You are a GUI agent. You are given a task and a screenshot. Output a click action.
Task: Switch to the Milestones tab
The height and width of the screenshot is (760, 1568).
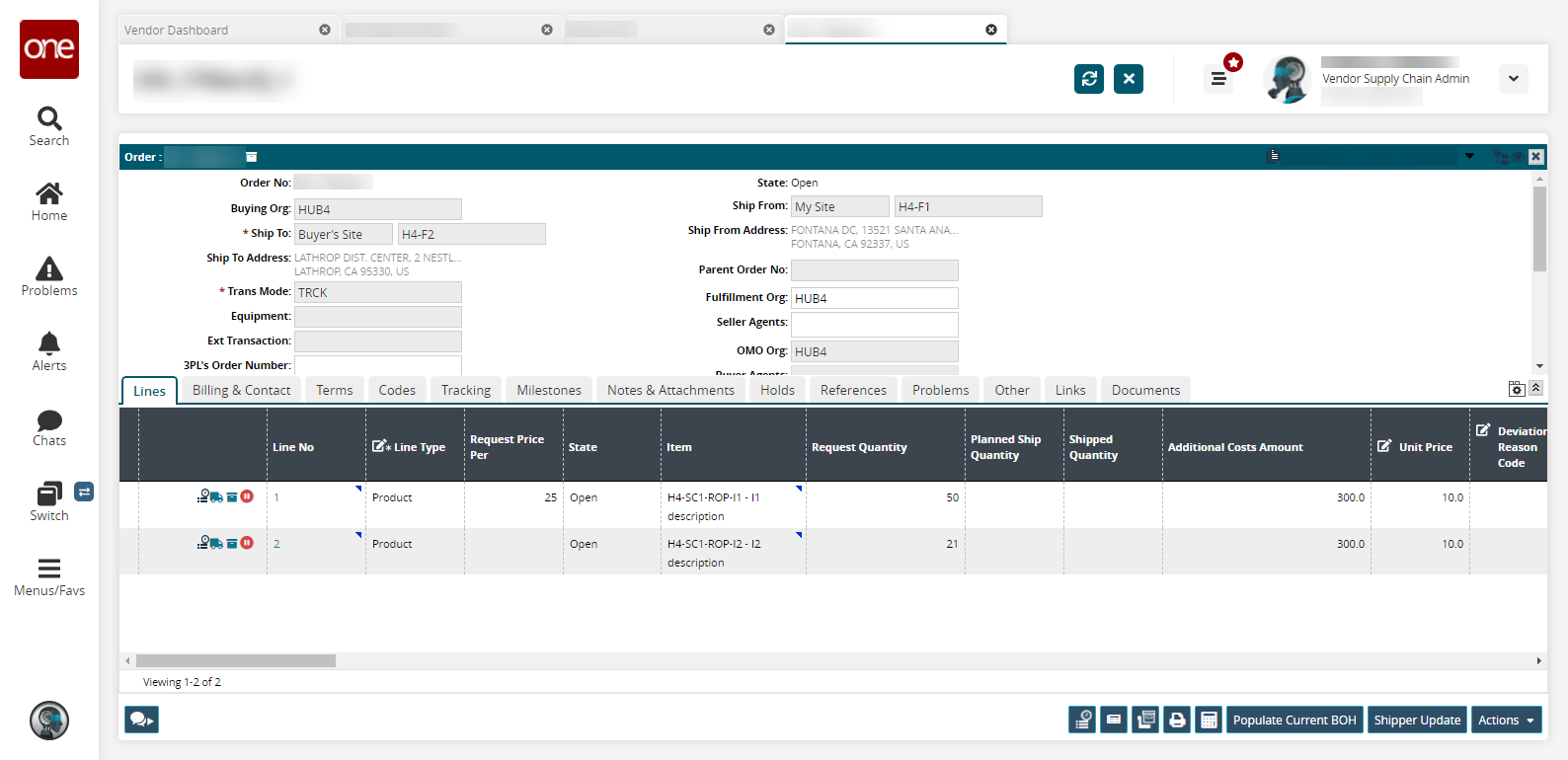(549, 390)
